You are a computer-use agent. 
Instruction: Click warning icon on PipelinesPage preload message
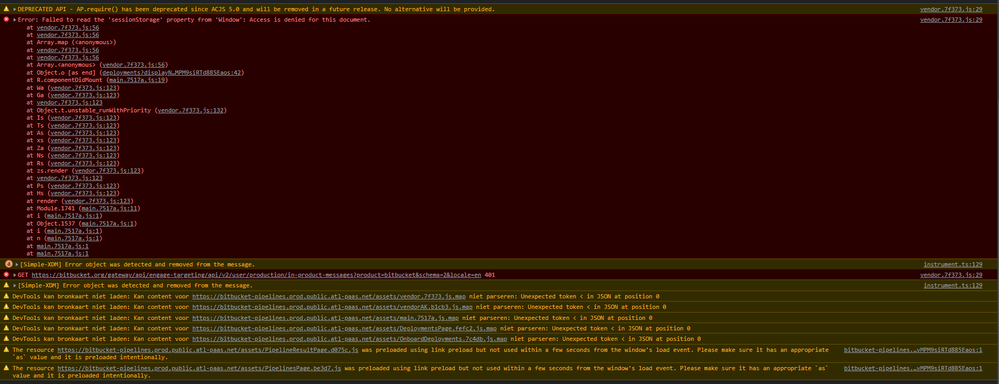(x=6, y=367)
